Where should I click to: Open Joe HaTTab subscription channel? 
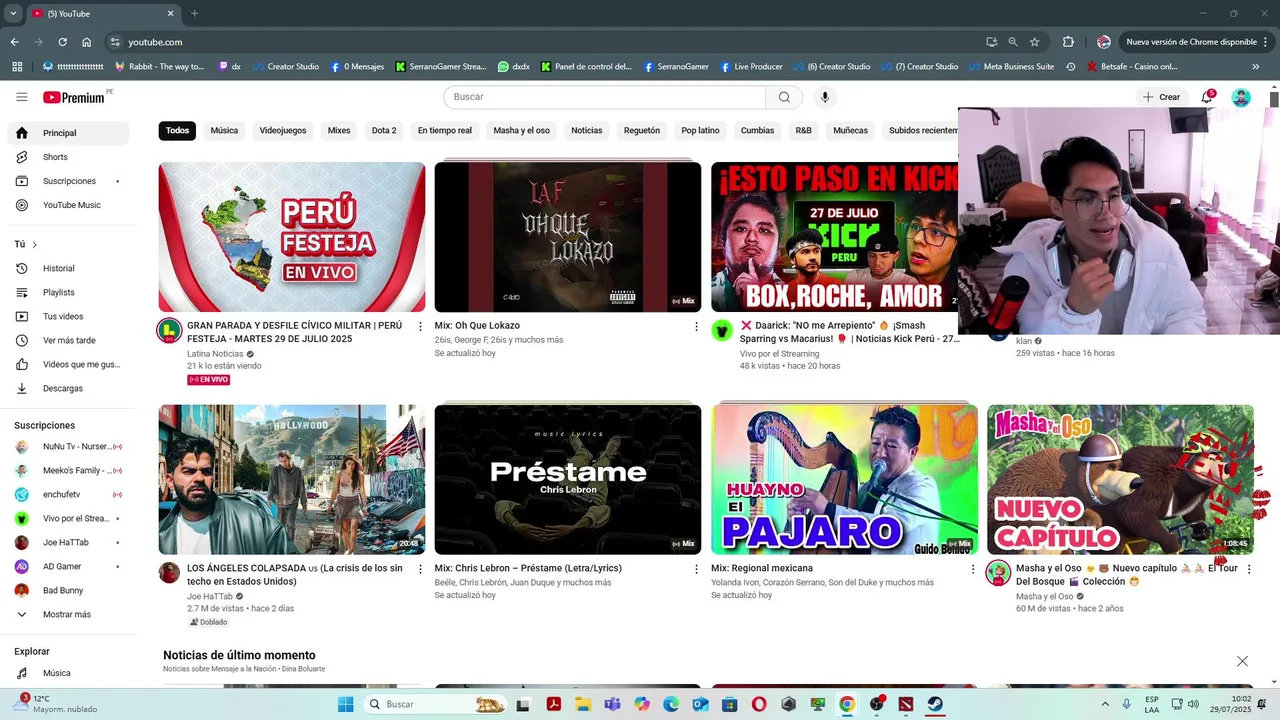[x=68, y=542]
